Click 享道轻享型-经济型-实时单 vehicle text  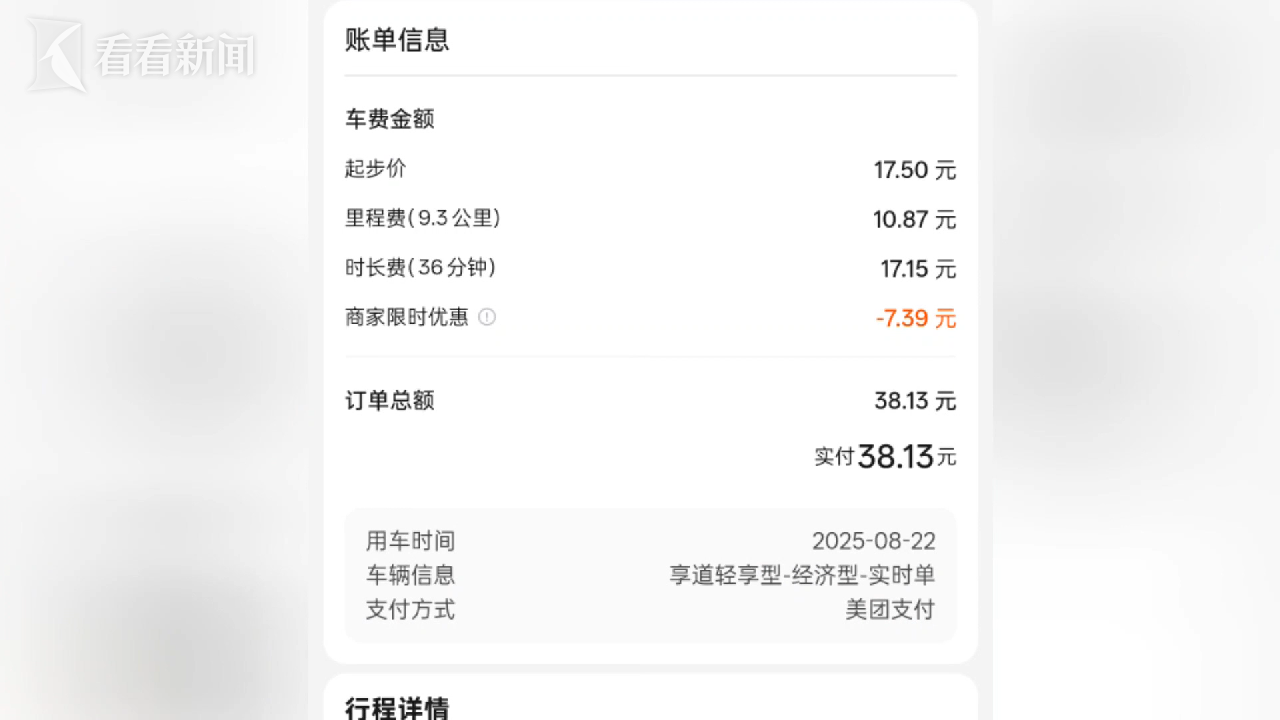(802, 575)
